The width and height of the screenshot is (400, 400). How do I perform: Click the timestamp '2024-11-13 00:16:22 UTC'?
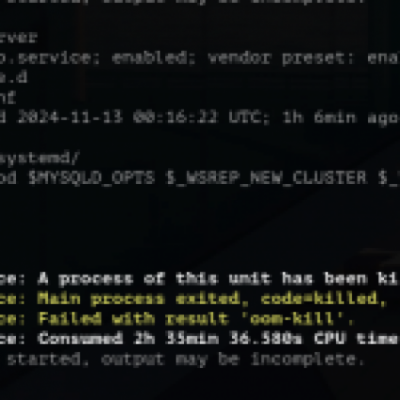[x=139, y=118]
